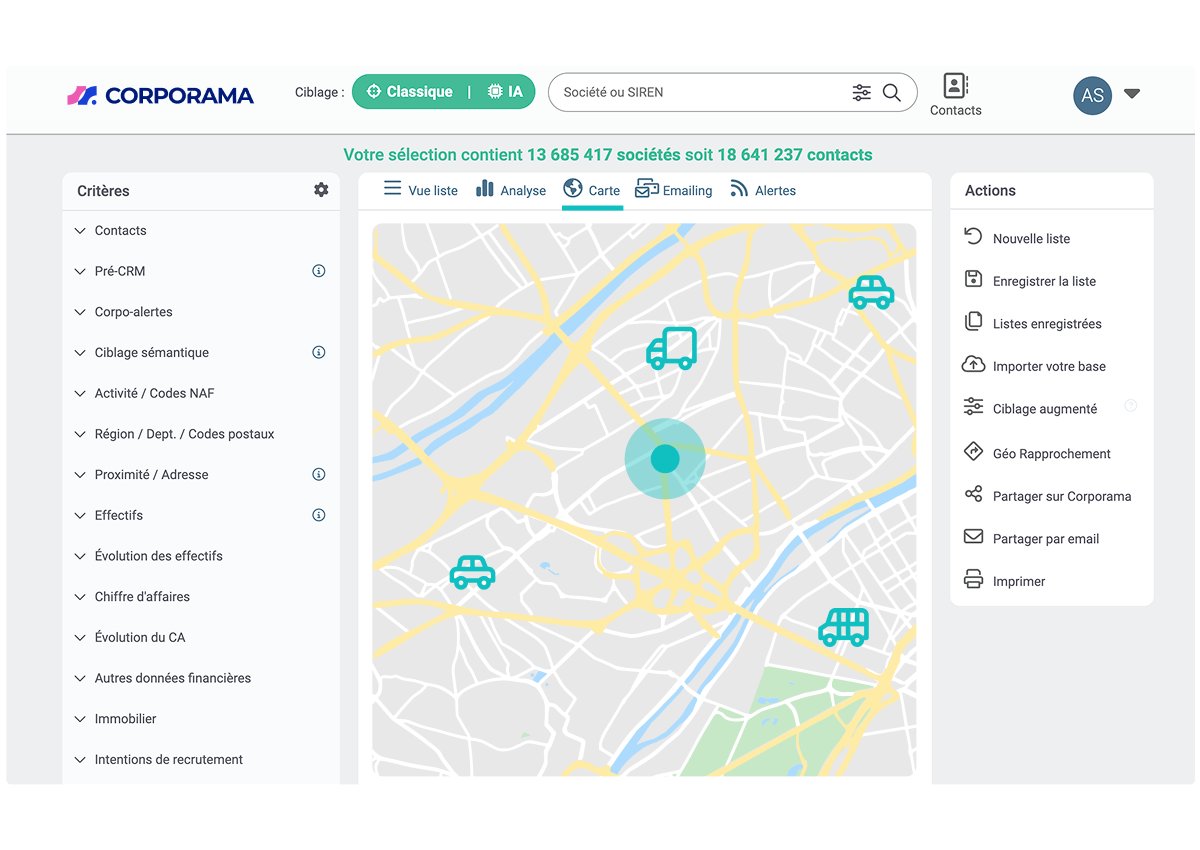Open Critères settings gear
The image size is (1200, 850).
coord(321,190)
